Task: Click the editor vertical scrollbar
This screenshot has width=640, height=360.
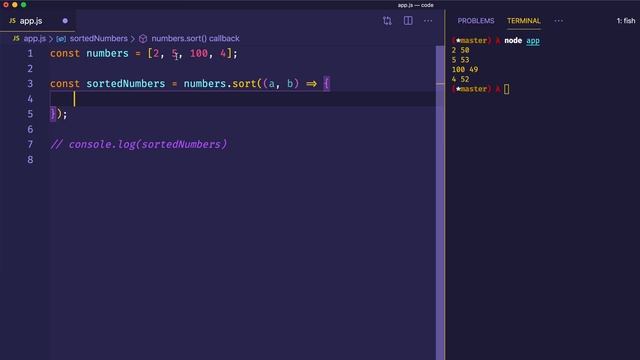Action: pos(440,202)
